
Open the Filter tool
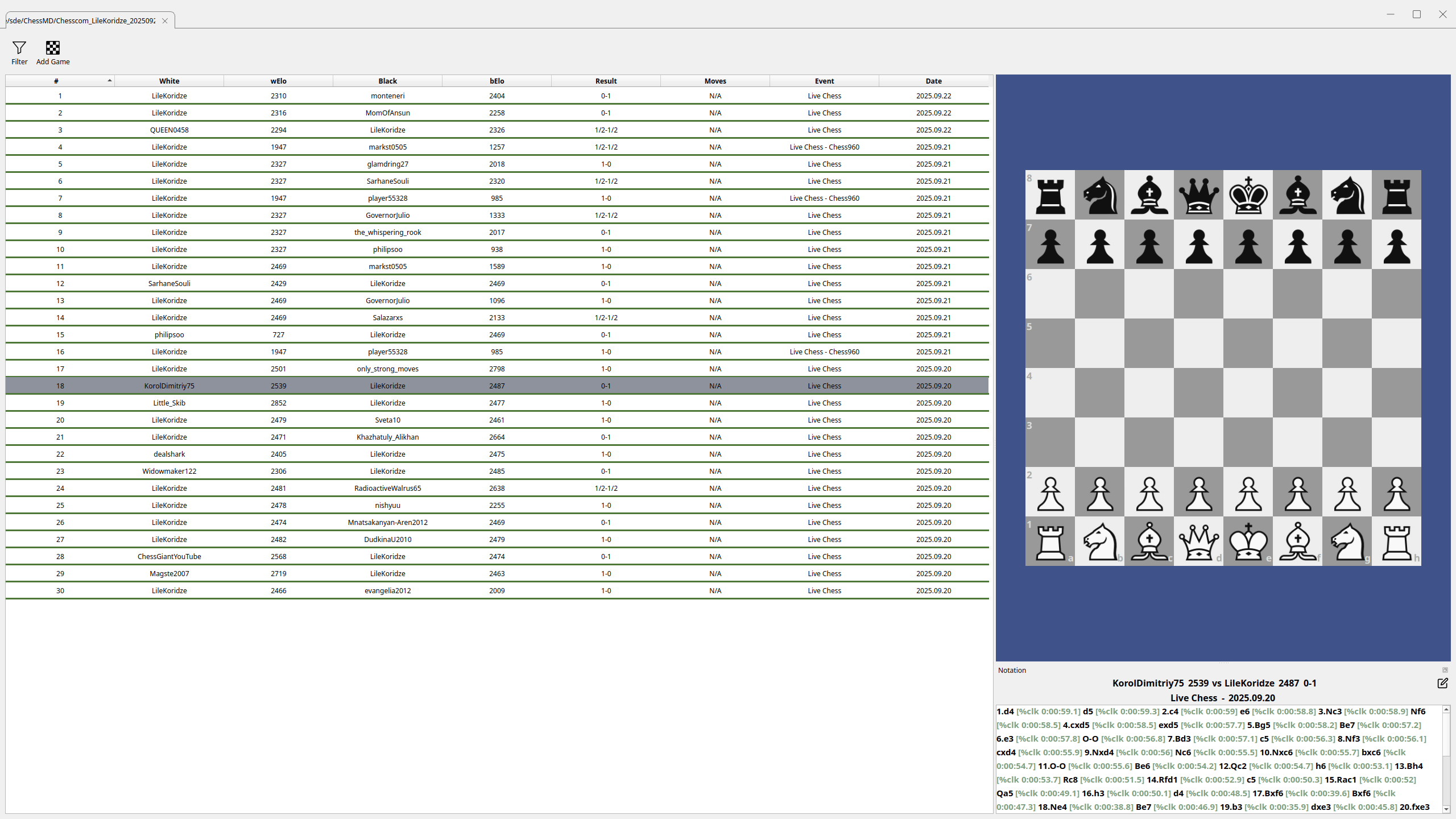point(19,53)
